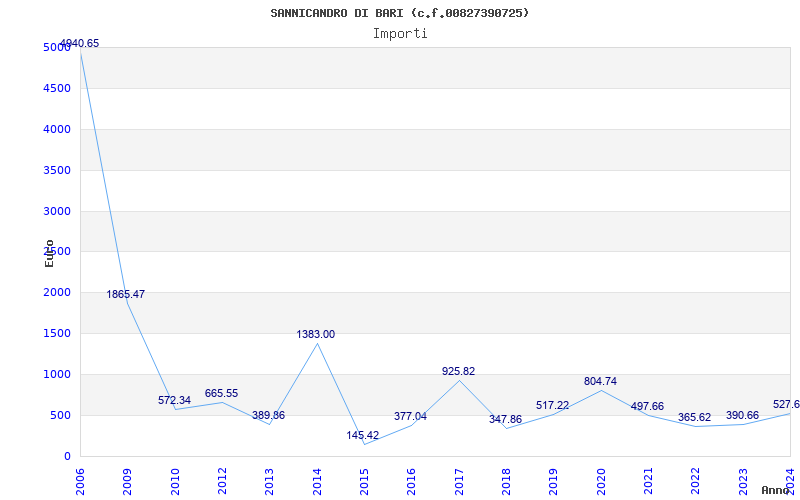Click the 0 y-axis tick label
The image size is (800, 500).
coord(67,457)
